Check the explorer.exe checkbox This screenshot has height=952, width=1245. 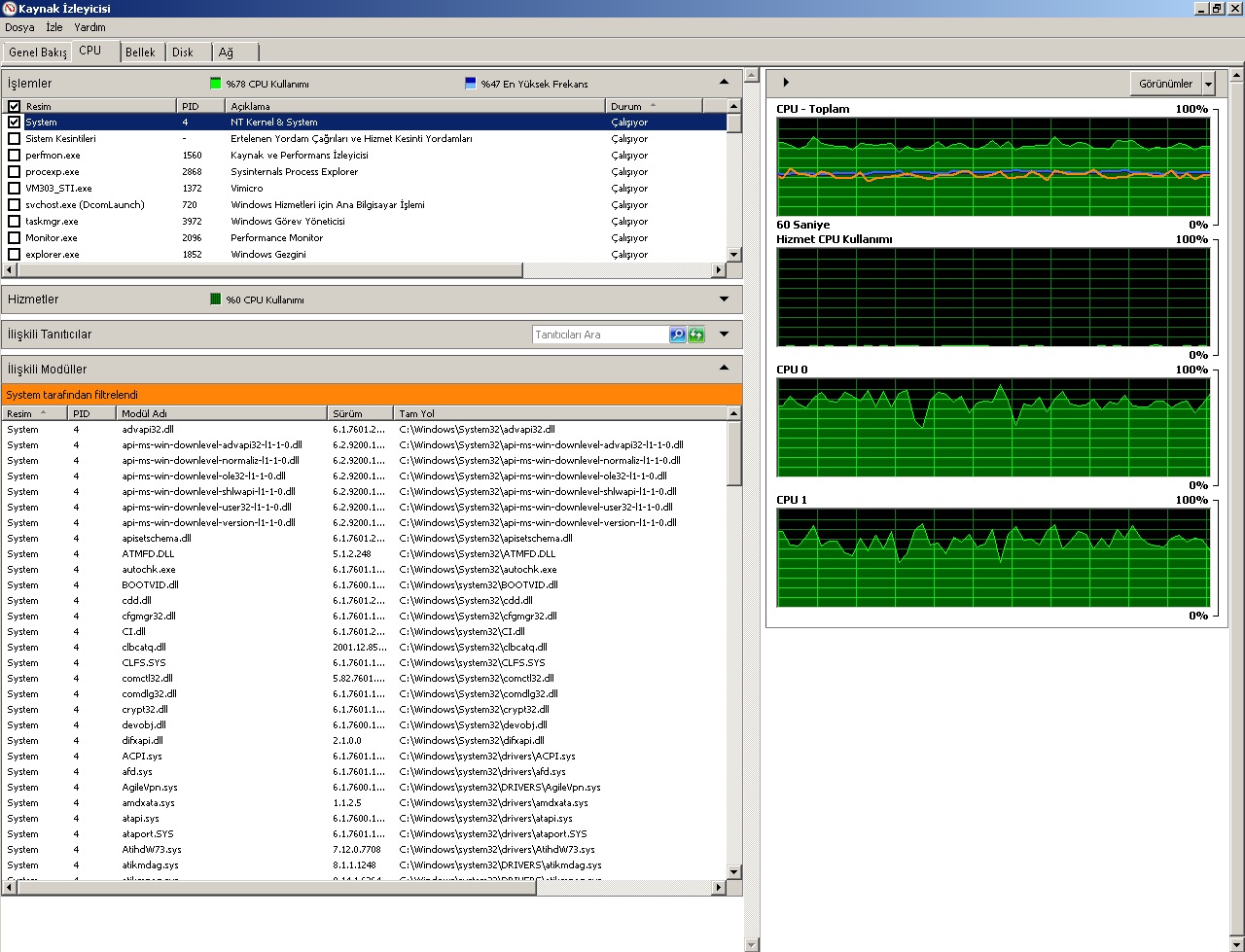coord(14,255)
